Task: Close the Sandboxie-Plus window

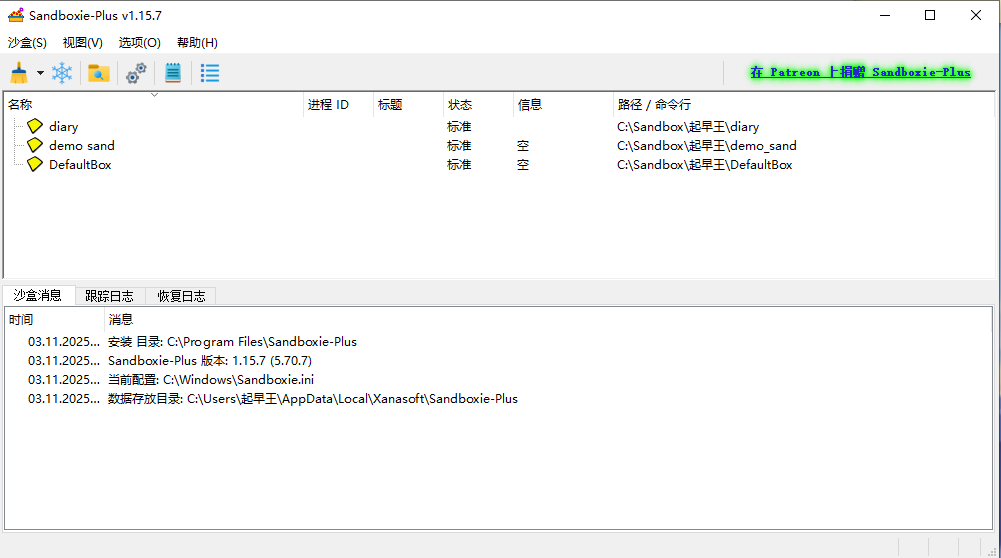Action: (976, 15)
